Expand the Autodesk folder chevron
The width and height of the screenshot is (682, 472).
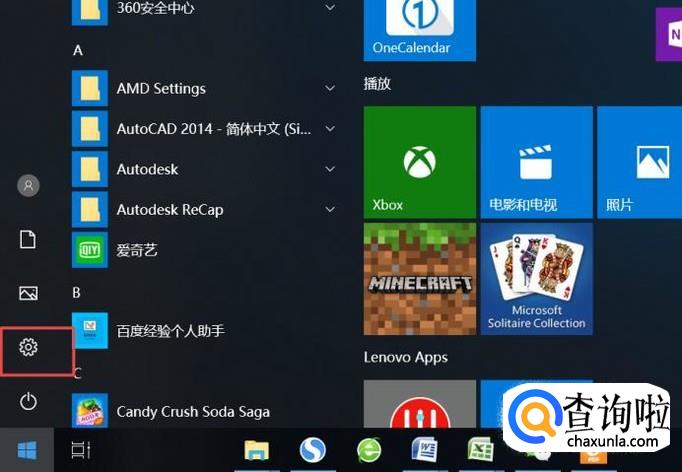tap(330, 169)
